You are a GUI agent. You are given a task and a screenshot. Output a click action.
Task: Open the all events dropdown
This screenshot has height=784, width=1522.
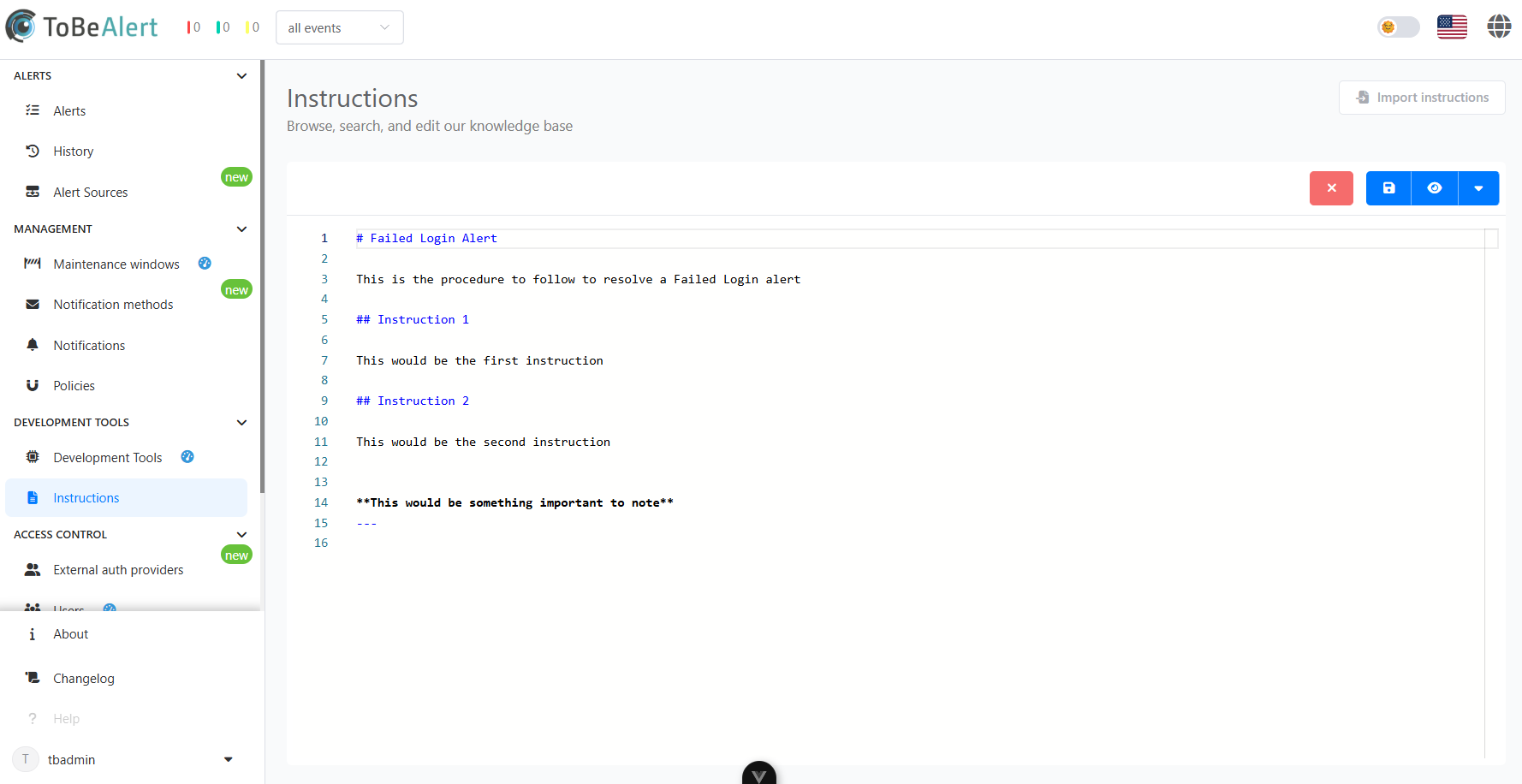click(x=340, y=27)
